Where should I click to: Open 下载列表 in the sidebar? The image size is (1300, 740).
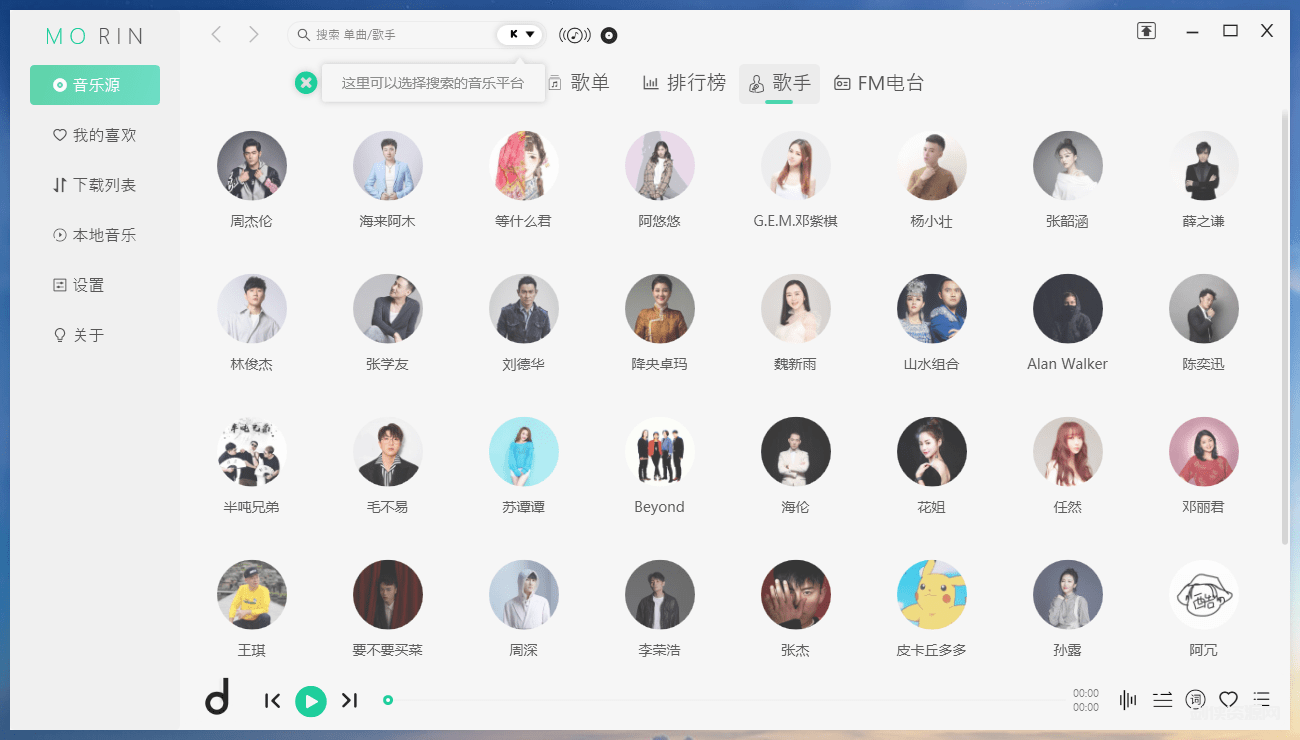[95, 185]
